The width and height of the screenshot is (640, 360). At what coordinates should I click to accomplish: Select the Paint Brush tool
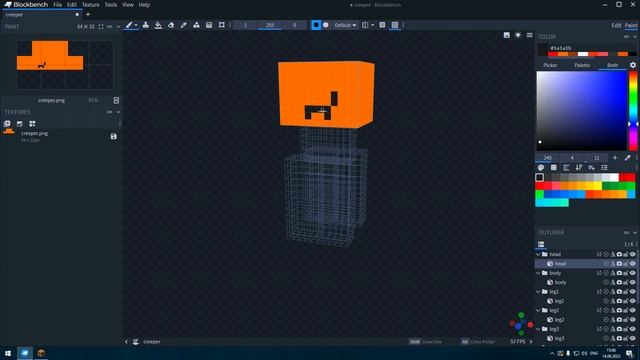pyautogui.click(x=129, y=25)
